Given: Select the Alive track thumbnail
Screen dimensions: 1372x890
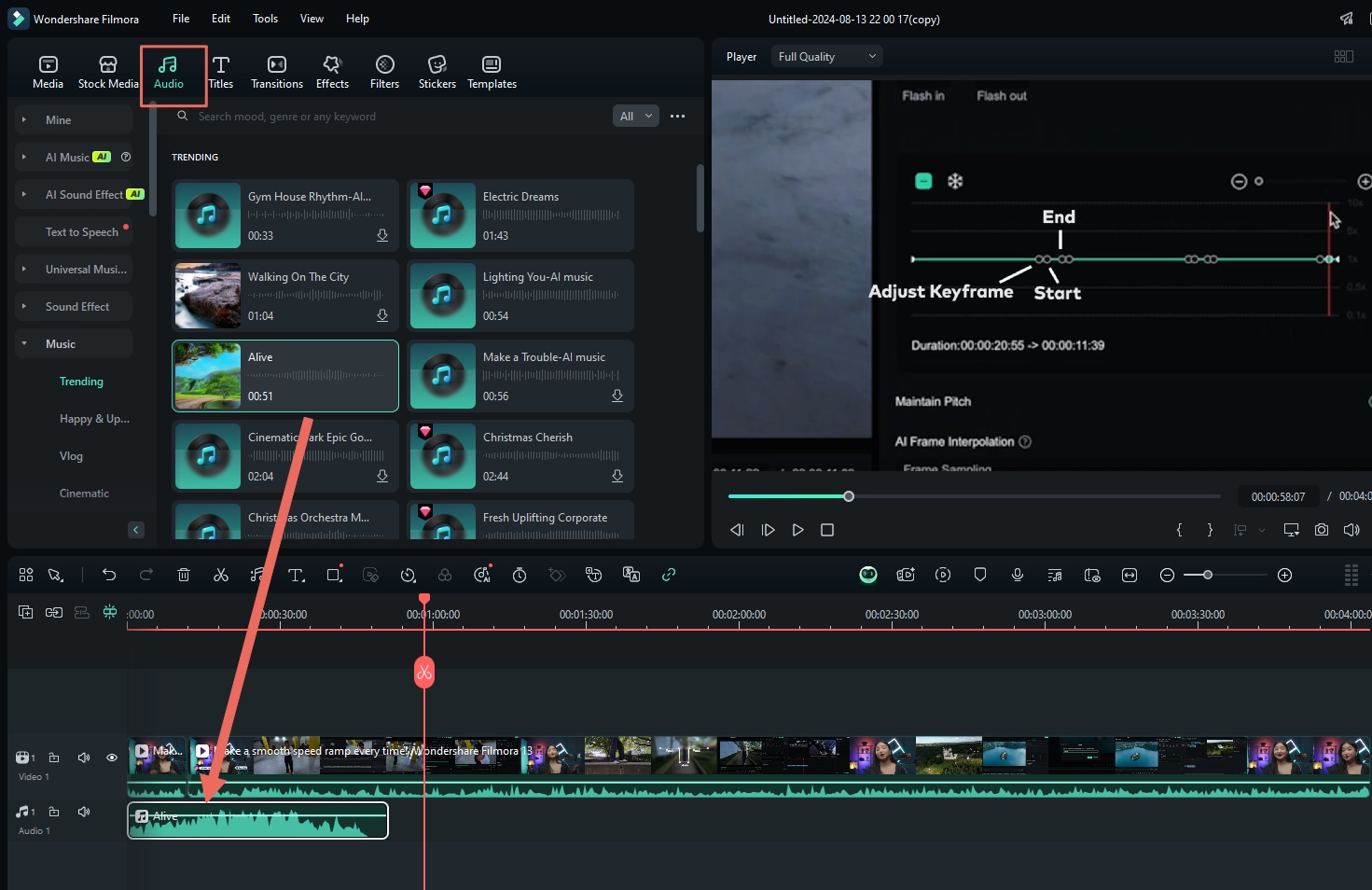Looking at the screenshot, I should click(208, 376).
